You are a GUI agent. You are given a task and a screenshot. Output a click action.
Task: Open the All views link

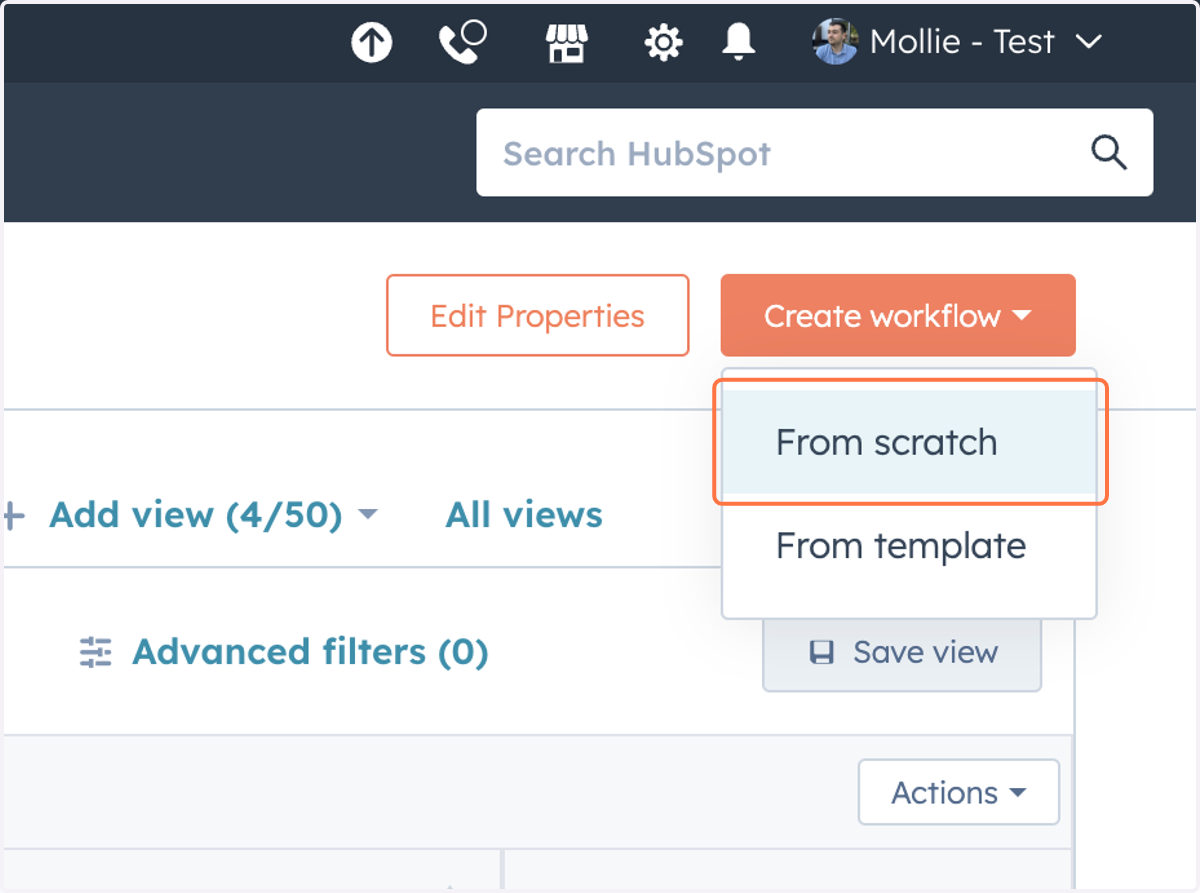(524, 516)
